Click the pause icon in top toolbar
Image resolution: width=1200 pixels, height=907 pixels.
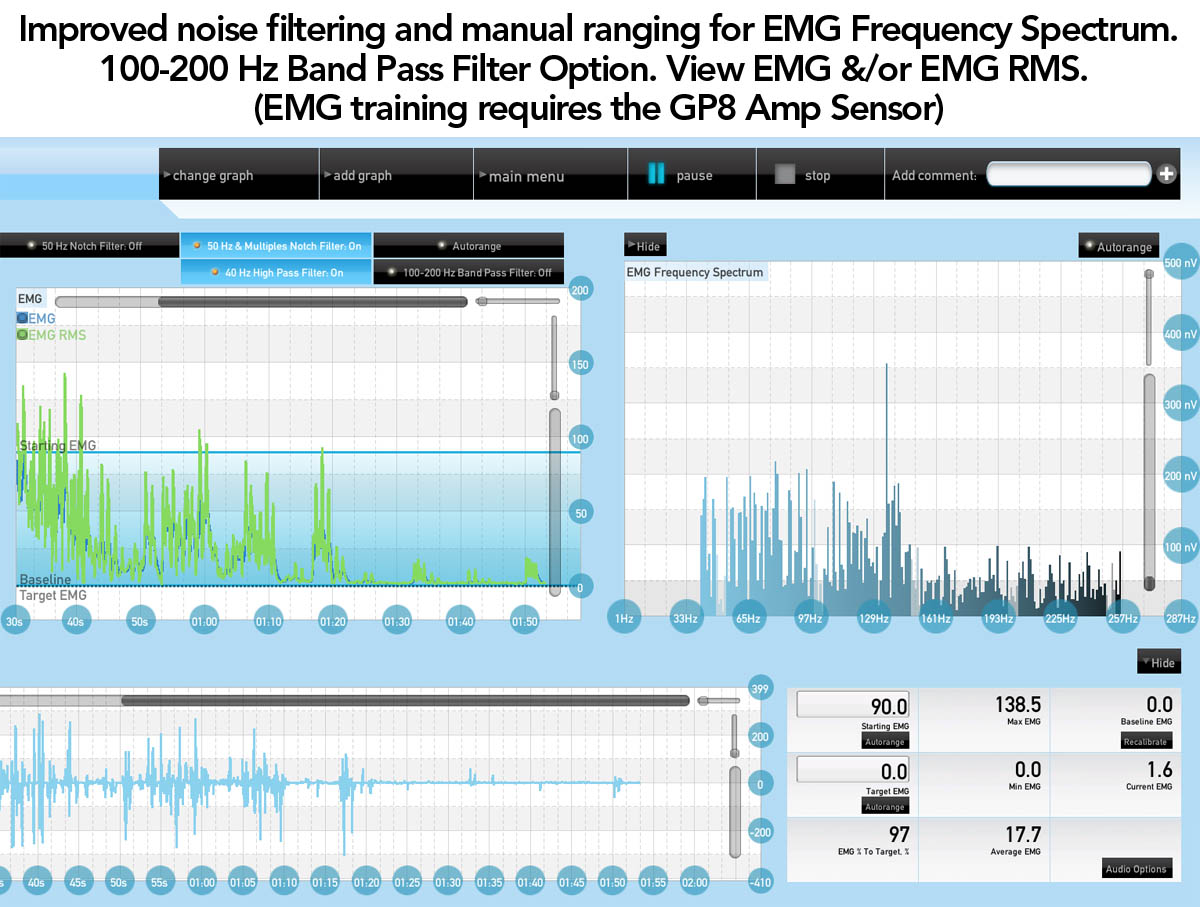[x=656, y=175]
